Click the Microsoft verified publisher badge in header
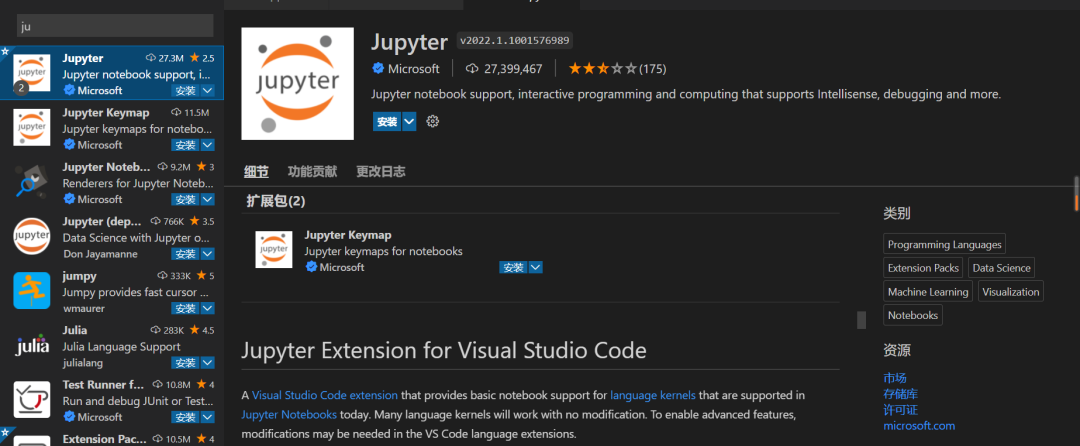 (x=377, y=68)
